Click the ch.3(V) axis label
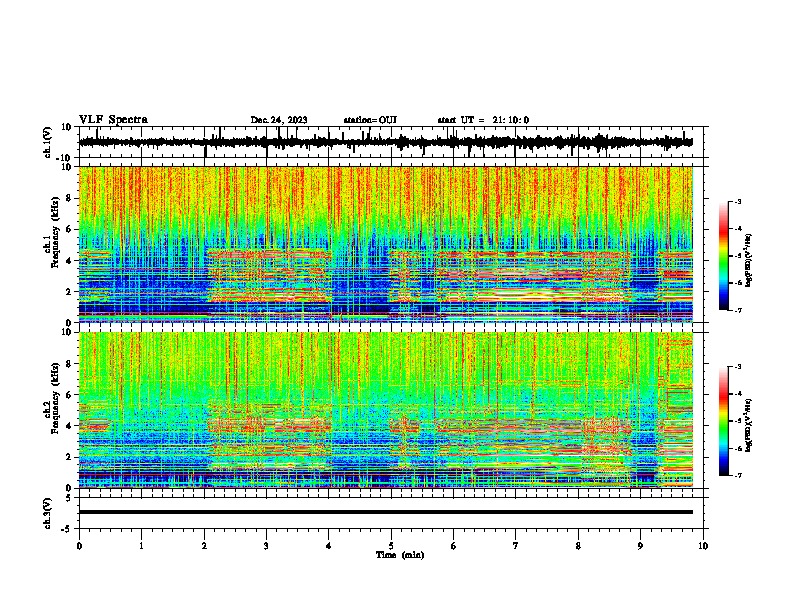The height and width of the screenshot is (612, 792). coord(48,514)
